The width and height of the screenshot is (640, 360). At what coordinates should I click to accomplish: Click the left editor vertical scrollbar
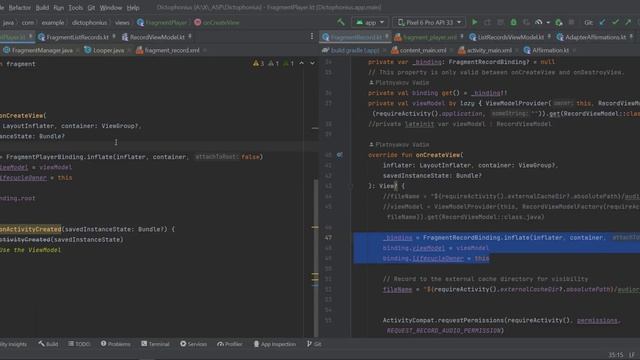click(316, 257)
